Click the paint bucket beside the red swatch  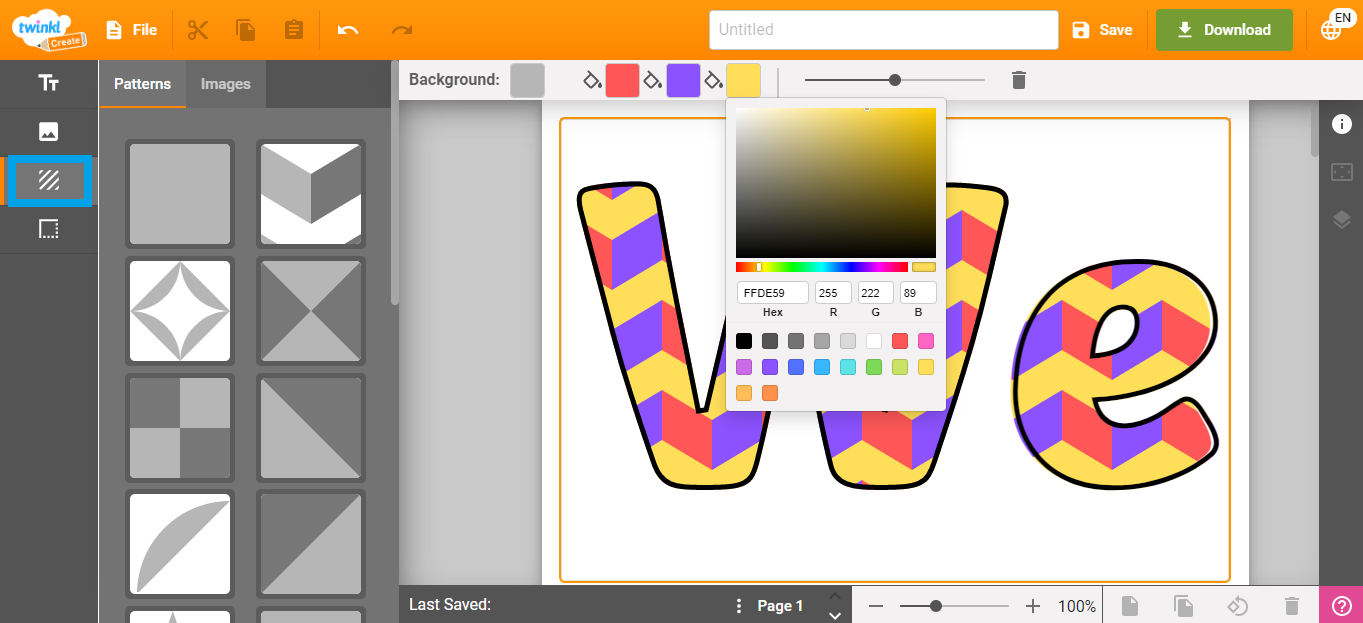point(593,80)
